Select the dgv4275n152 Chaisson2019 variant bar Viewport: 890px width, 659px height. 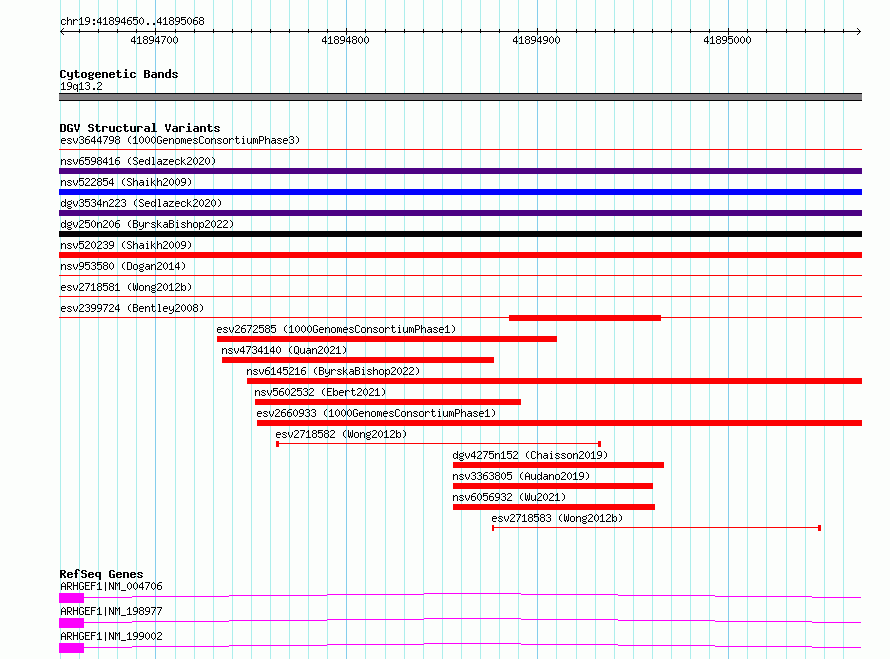(558, 465)
